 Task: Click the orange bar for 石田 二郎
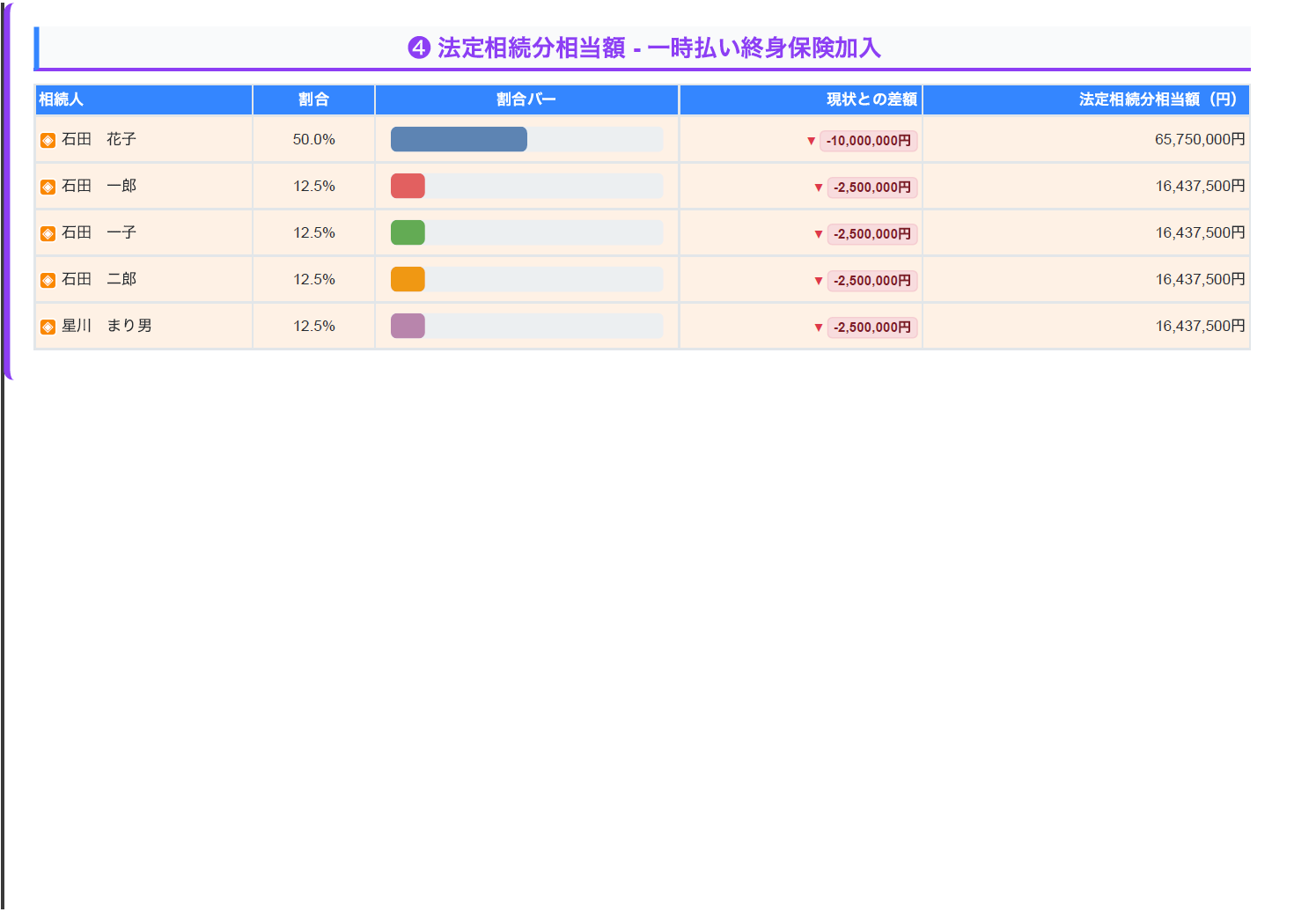[x=408, y=279]
